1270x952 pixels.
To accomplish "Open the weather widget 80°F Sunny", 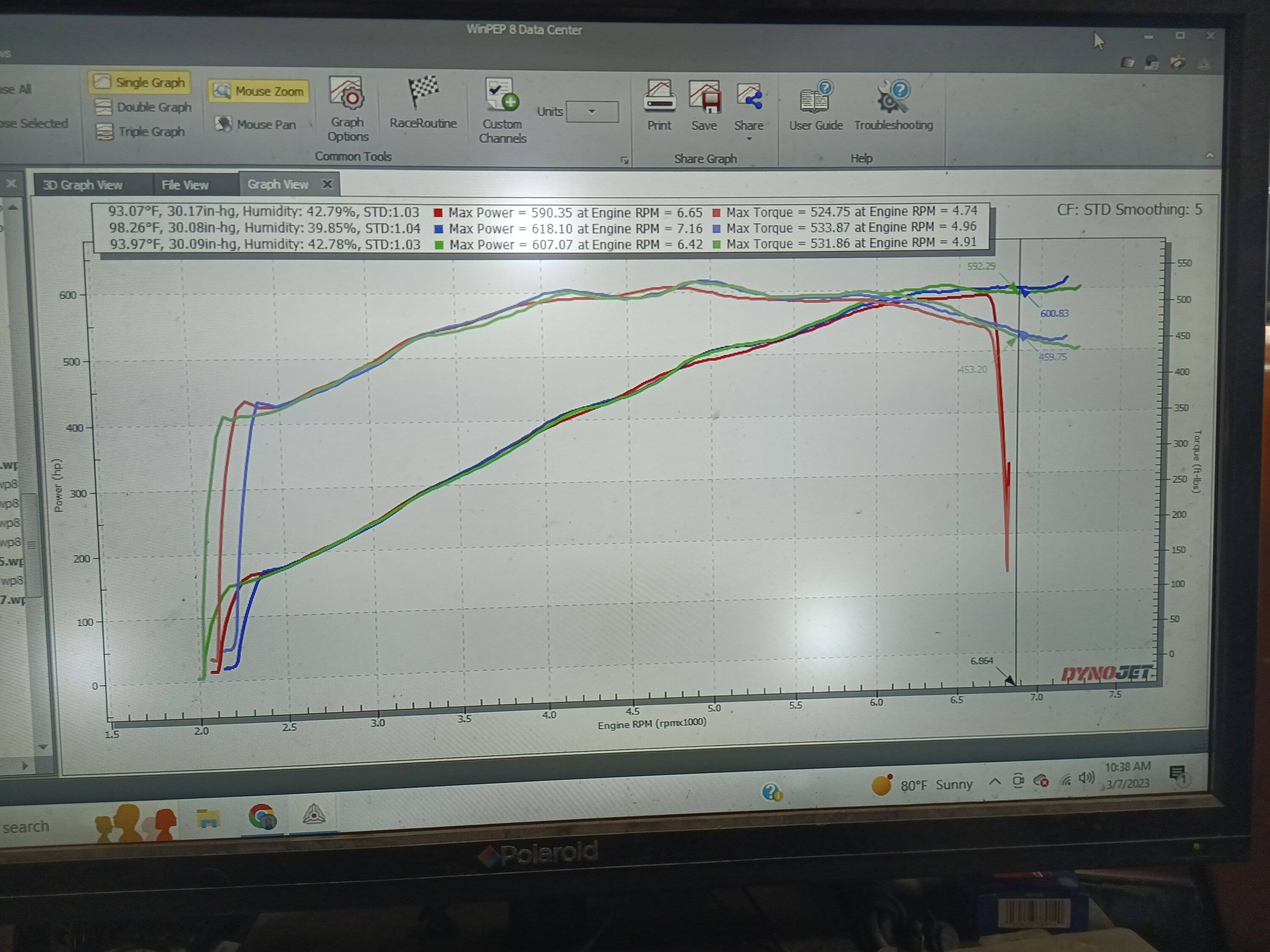I will [x=922, y=784].
